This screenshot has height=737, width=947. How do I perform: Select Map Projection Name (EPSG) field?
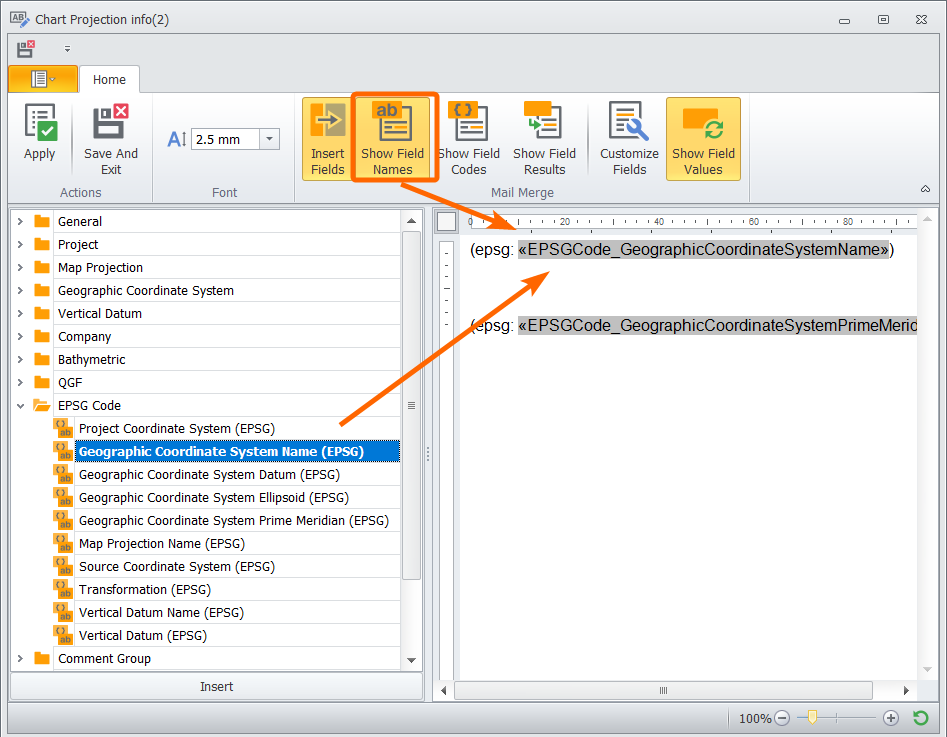click(x=237, y=544)
